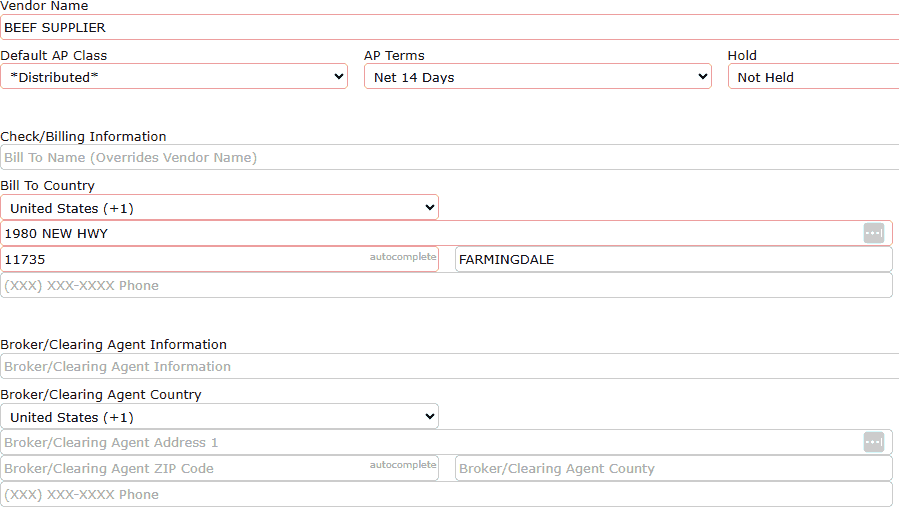The height and width of the screenshot is (507, 899).
Task: Click autocomplete in the Broker ZIP Code field
Action: point(403,465)
